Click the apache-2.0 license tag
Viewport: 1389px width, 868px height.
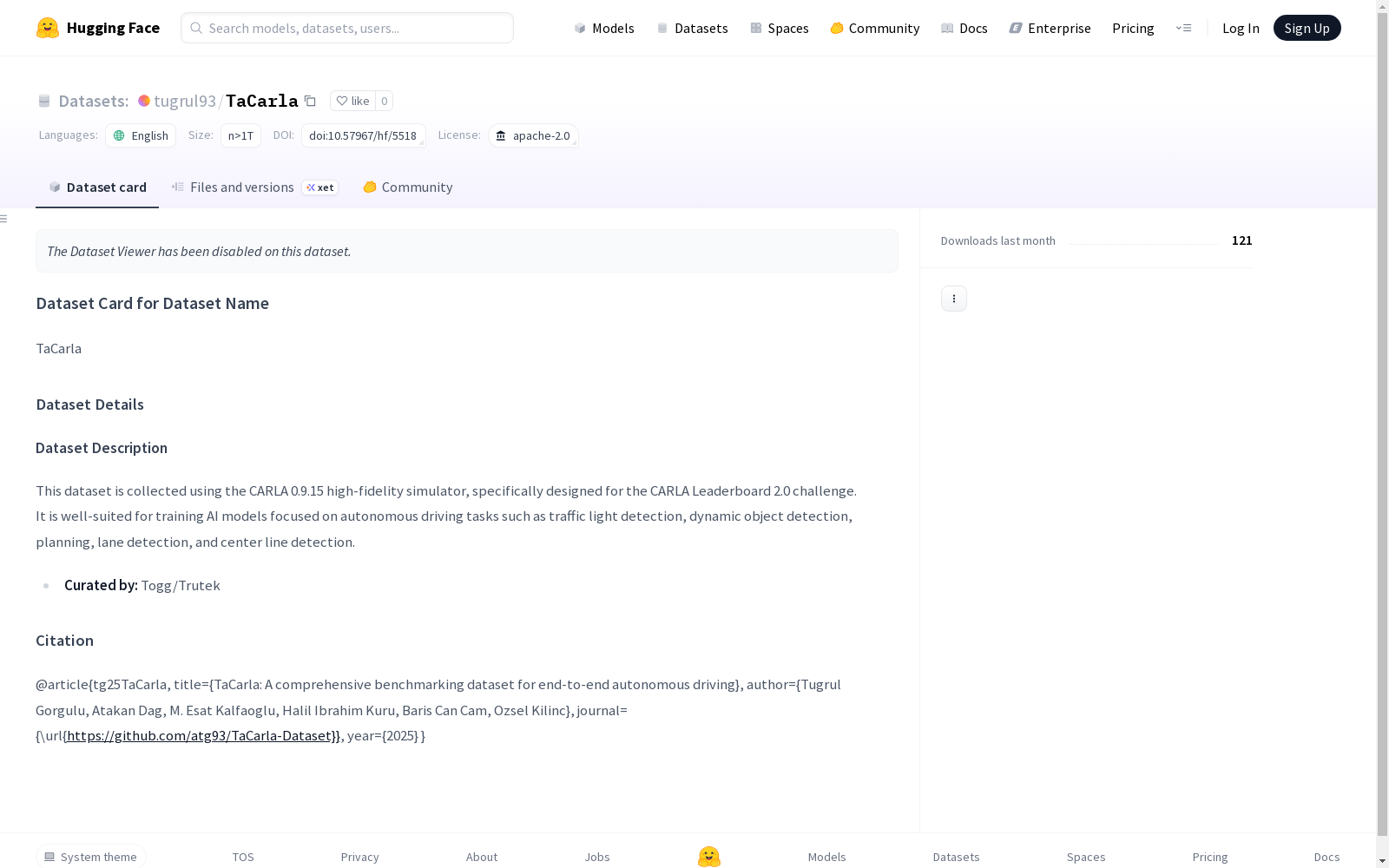click(x=533, y=135)
